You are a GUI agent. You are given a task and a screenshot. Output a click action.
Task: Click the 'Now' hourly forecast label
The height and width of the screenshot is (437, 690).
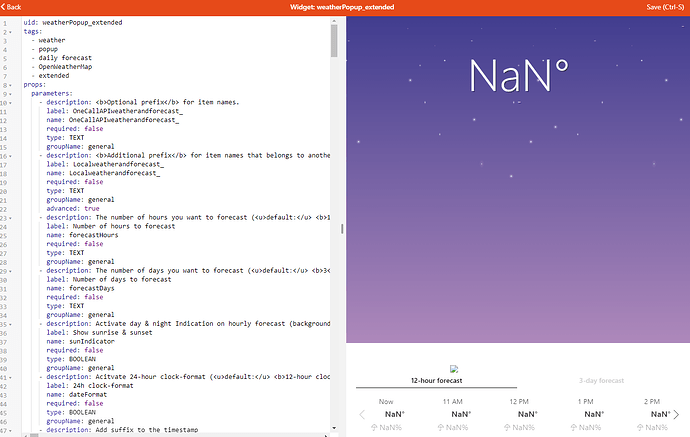[386, 402]
